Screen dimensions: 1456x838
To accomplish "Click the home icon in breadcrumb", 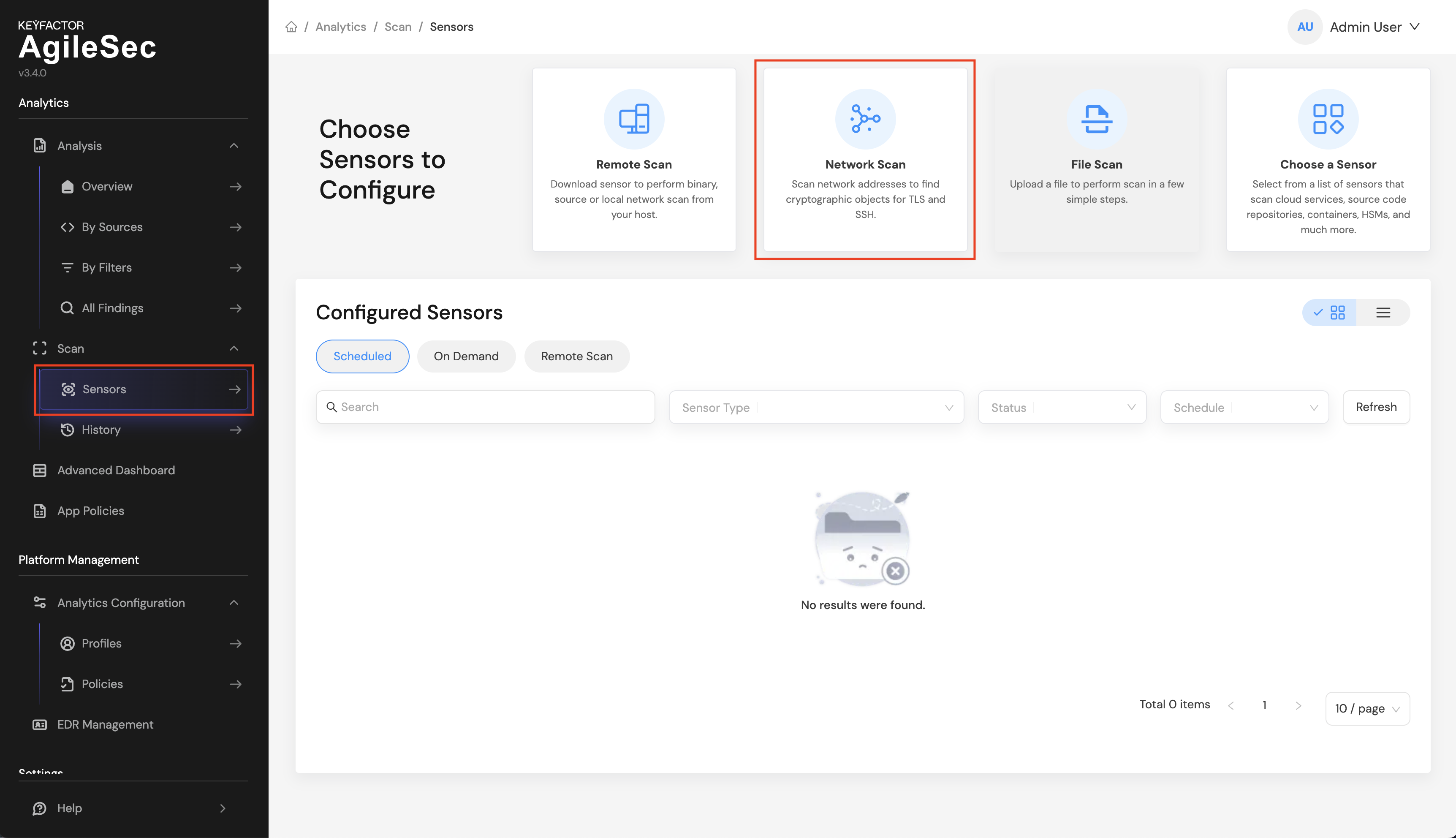I will click(x=291, y=27).
